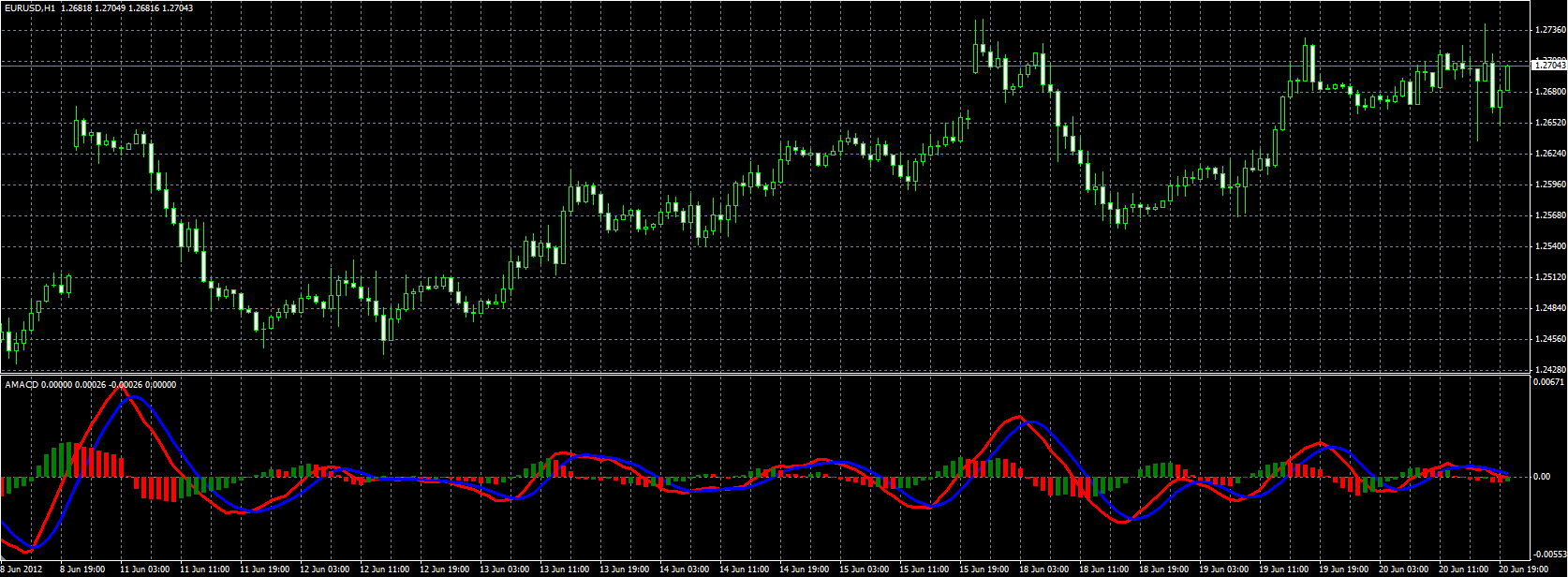Click the 15 Jun 19:00 time label
The width and height of the screenshot is (1568, 577).
[x=984, y=569]
